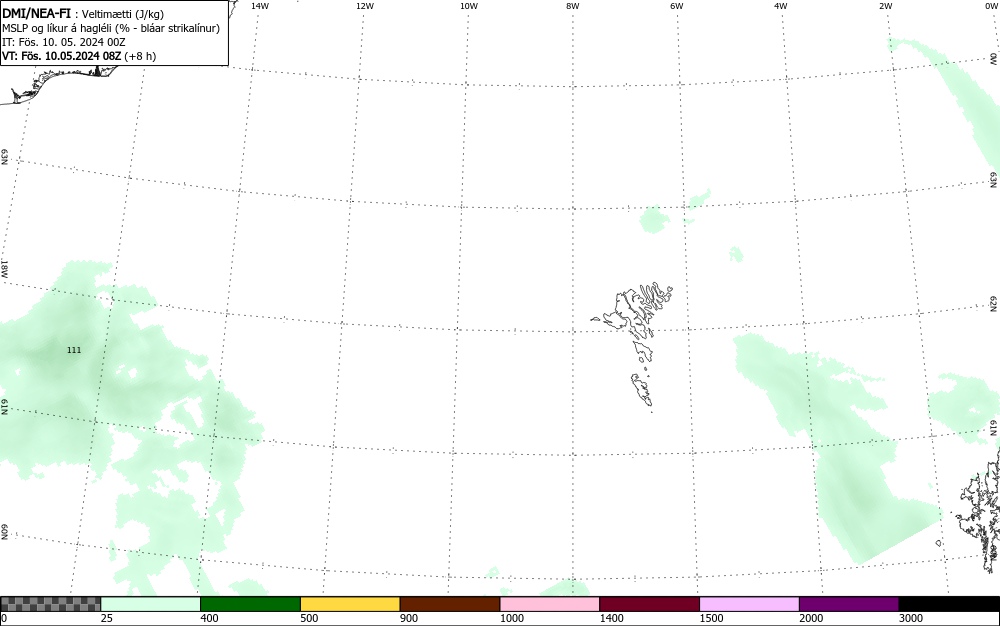Click the legend value "2000"
The image size is (1000, 626).
click(x=811, y=618)
